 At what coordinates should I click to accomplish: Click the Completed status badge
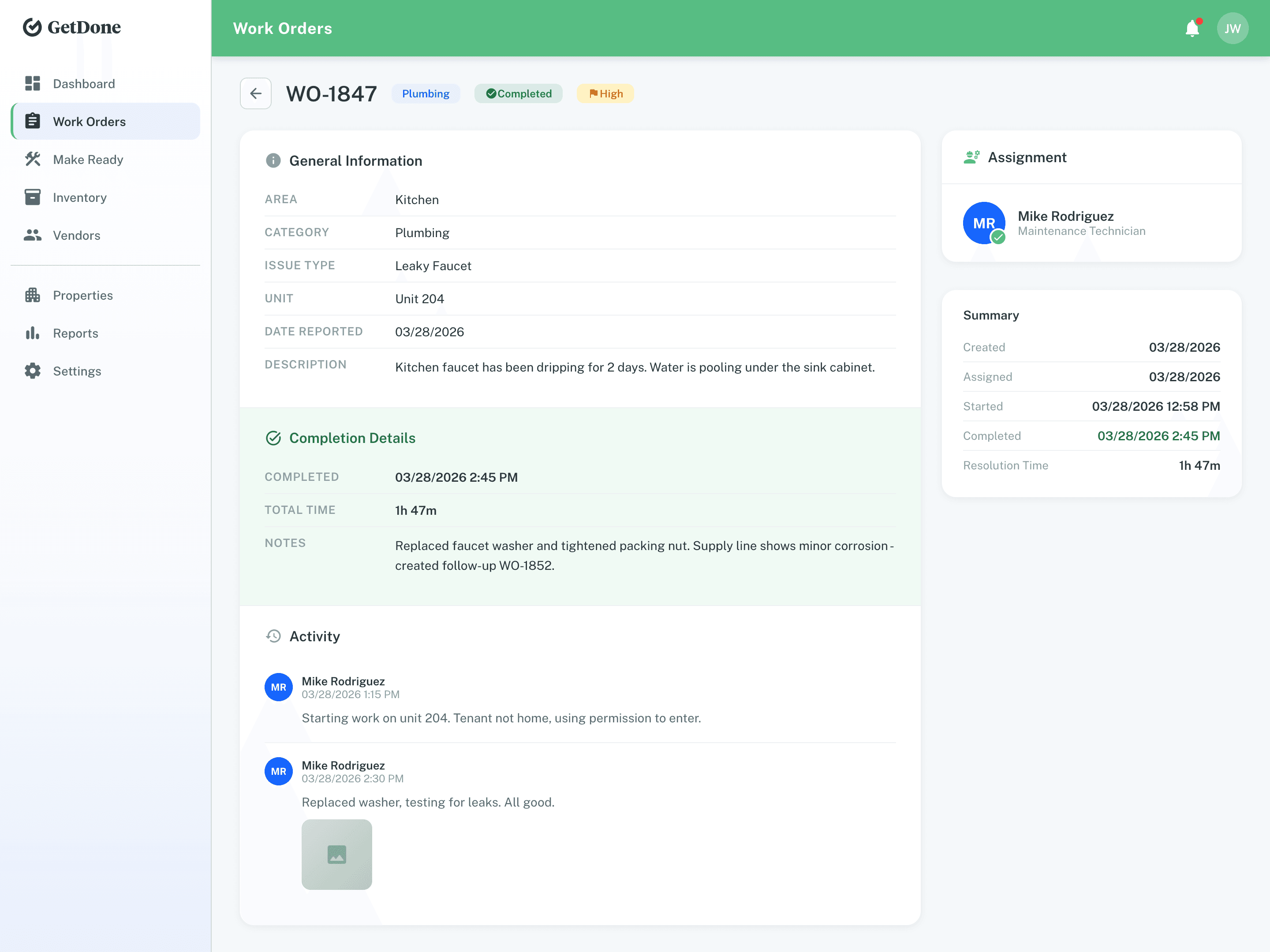point(518,93)
